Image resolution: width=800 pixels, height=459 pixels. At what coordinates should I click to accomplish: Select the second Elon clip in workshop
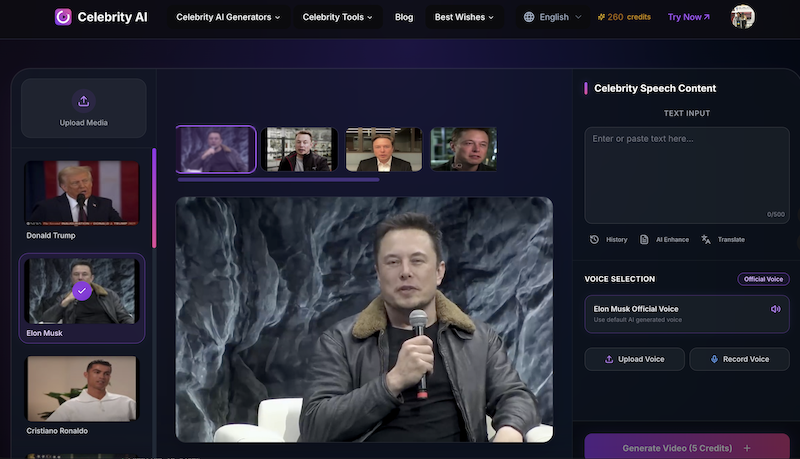click(299, 149)
